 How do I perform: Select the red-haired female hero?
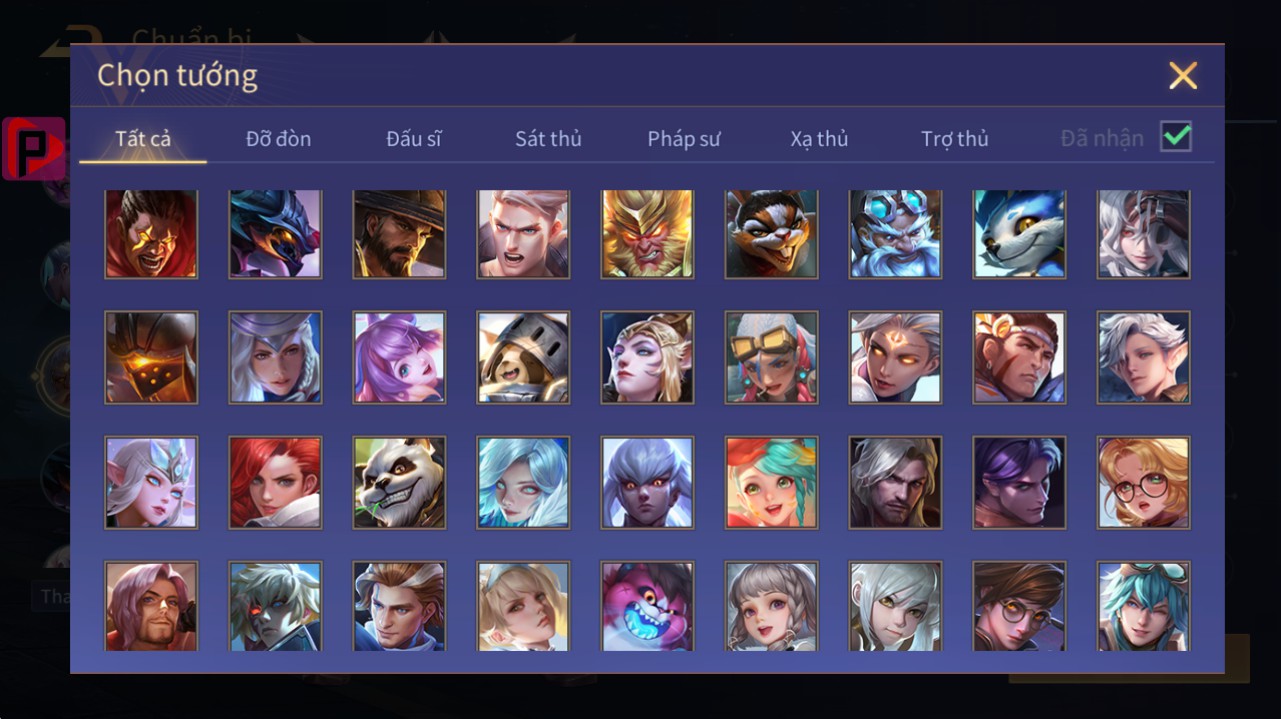tap(275, 482)
